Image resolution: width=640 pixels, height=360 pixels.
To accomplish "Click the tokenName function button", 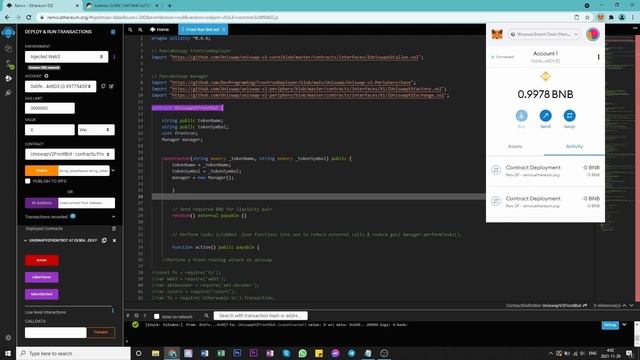I will (x=42, y=277).
